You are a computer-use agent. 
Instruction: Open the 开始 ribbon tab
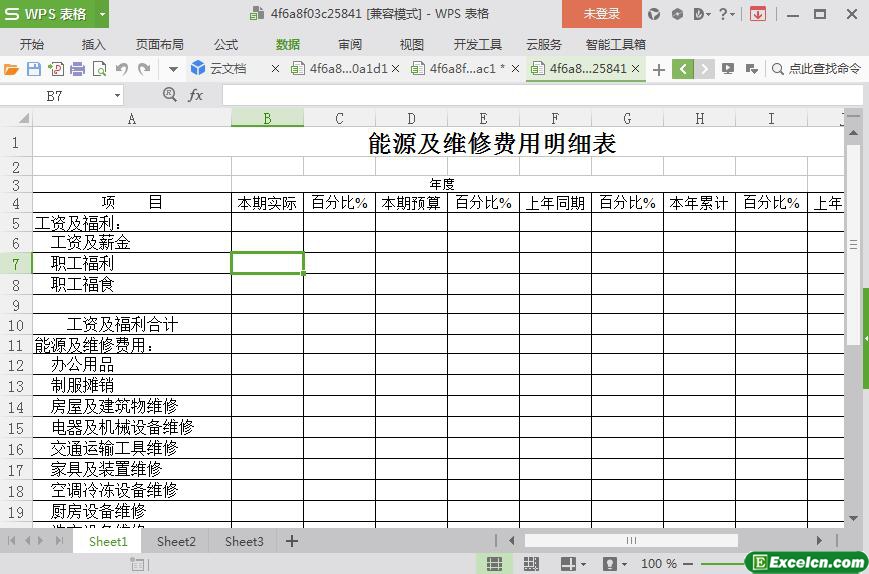pyautogui.click(x=32, y=44)
